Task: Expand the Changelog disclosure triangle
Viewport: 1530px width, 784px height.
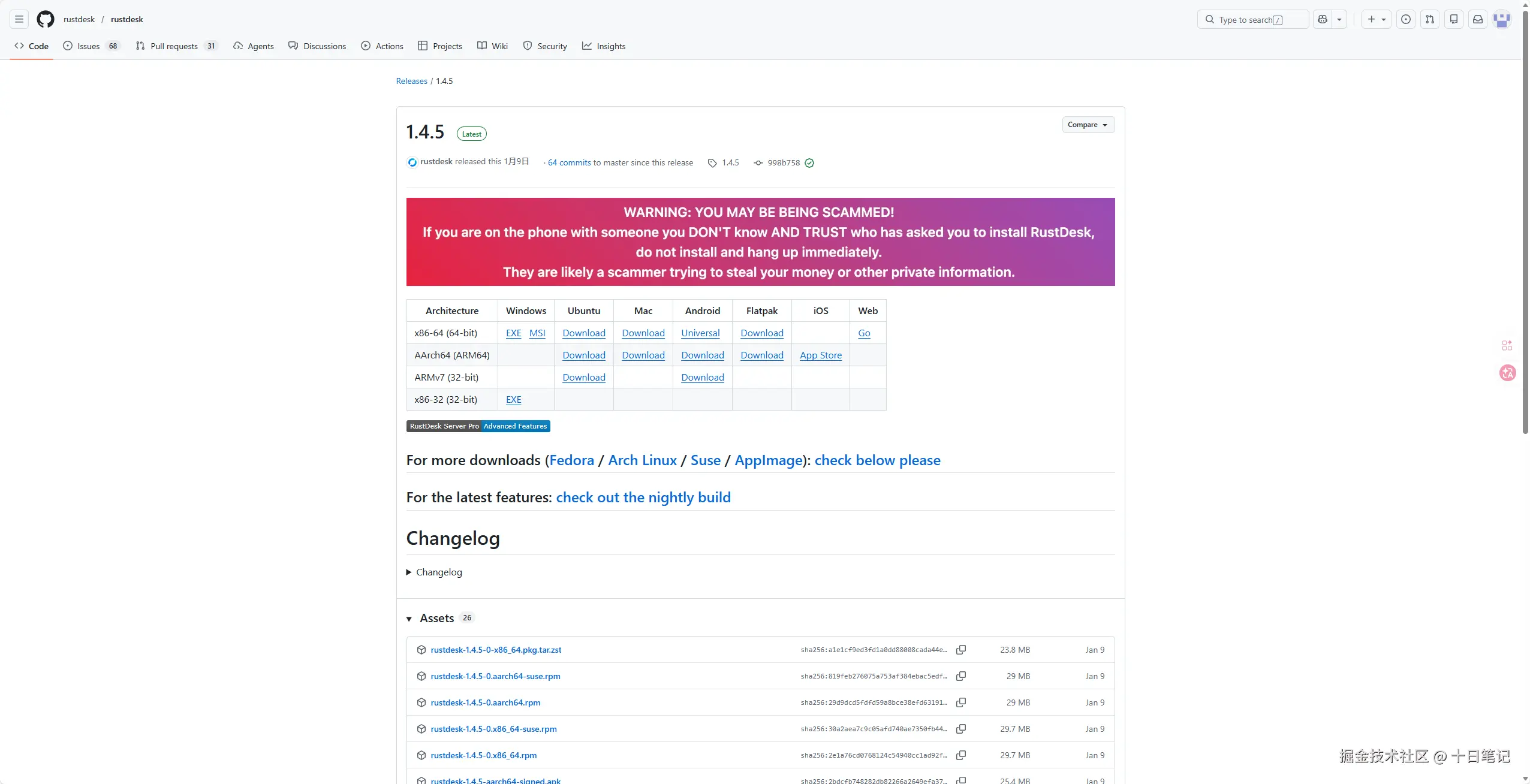Action: tap(409, 572)
